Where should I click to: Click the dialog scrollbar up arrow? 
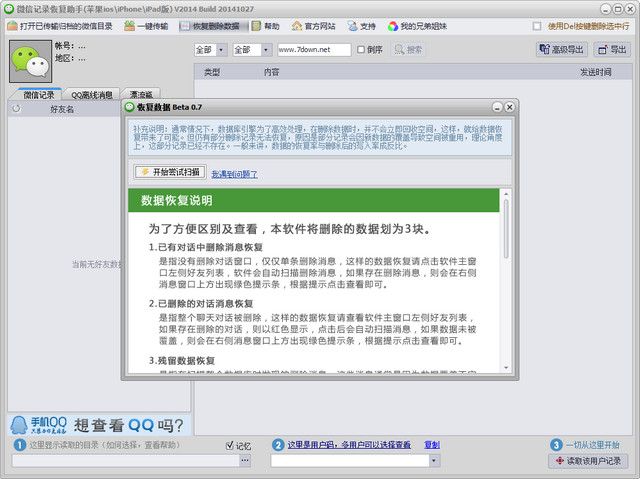(x=506, y=194)
